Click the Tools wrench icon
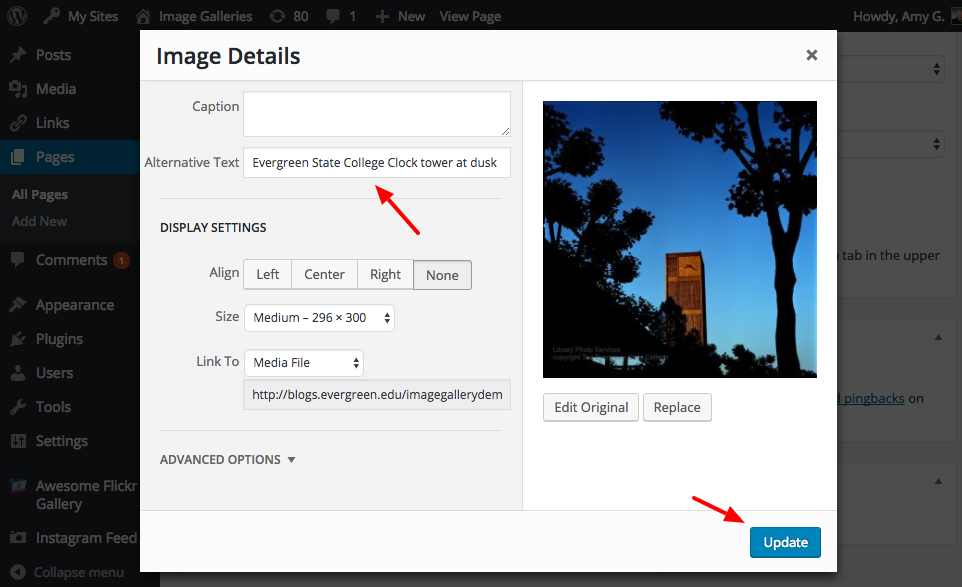 click(18, 407)
